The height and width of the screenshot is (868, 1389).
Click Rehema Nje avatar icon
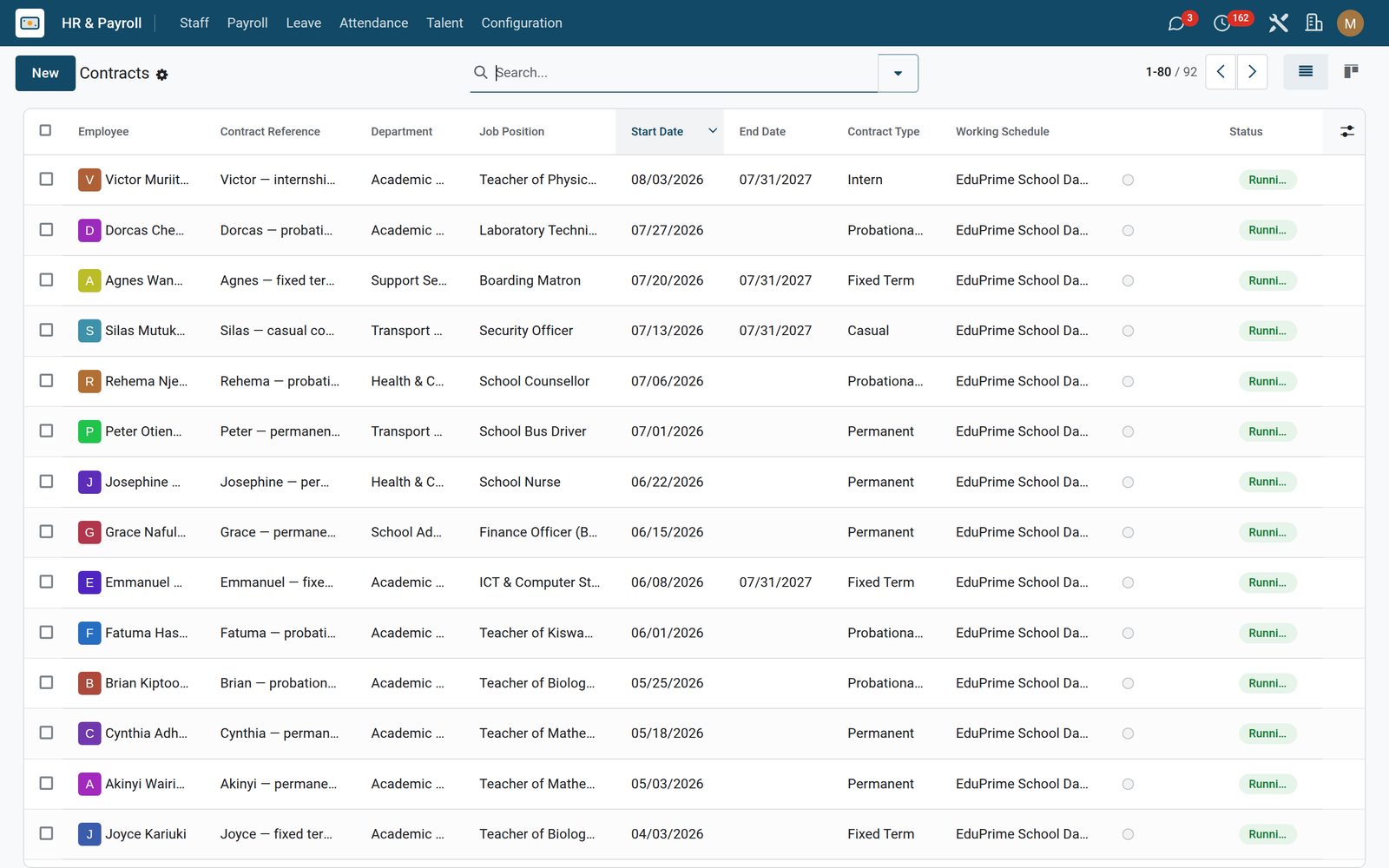pyautogui.click(x=89, y=381)
